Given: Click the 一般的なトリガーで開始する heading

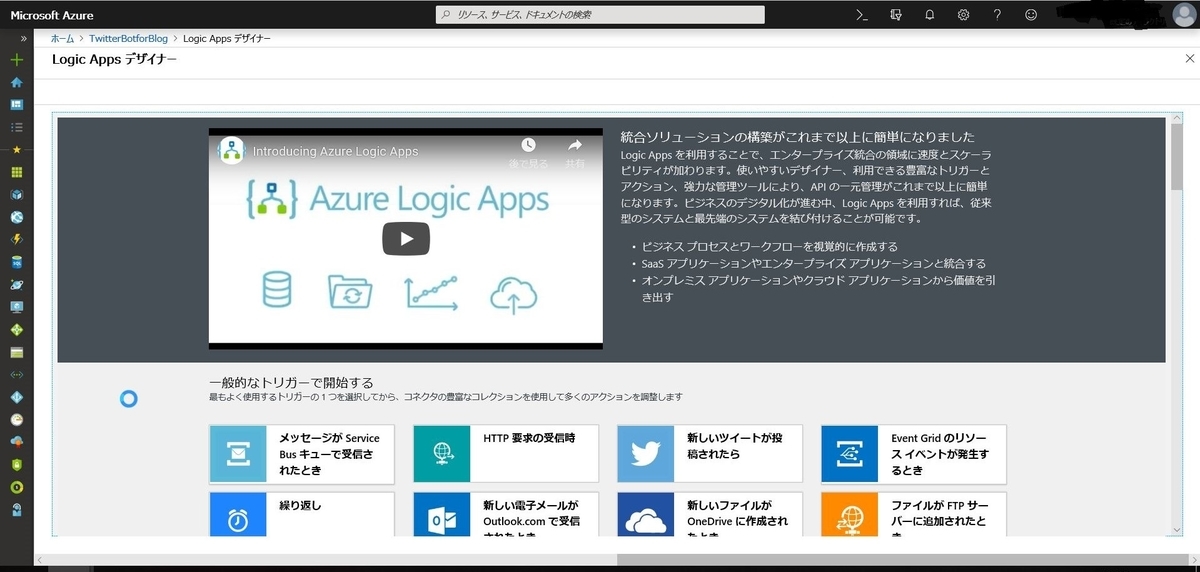Looking at the screenshot, I should click(x=291, y=382).
